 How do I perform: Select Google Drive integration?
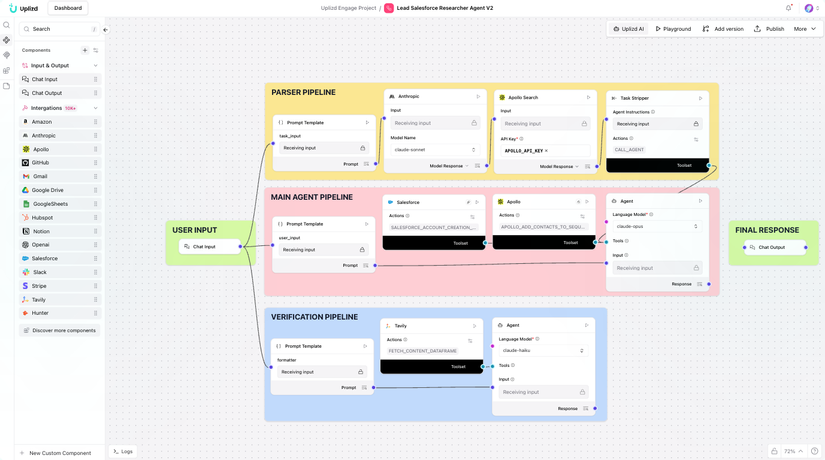point(60,191)
